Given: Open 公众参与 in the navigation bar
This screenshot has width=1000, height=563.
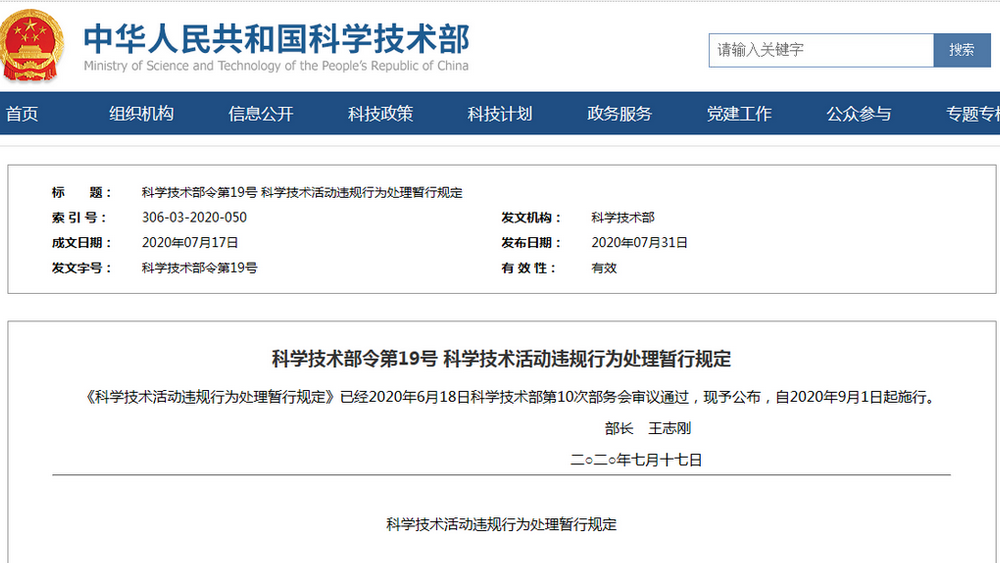Looking at the screenshot, I should click(x=858, y=114).
